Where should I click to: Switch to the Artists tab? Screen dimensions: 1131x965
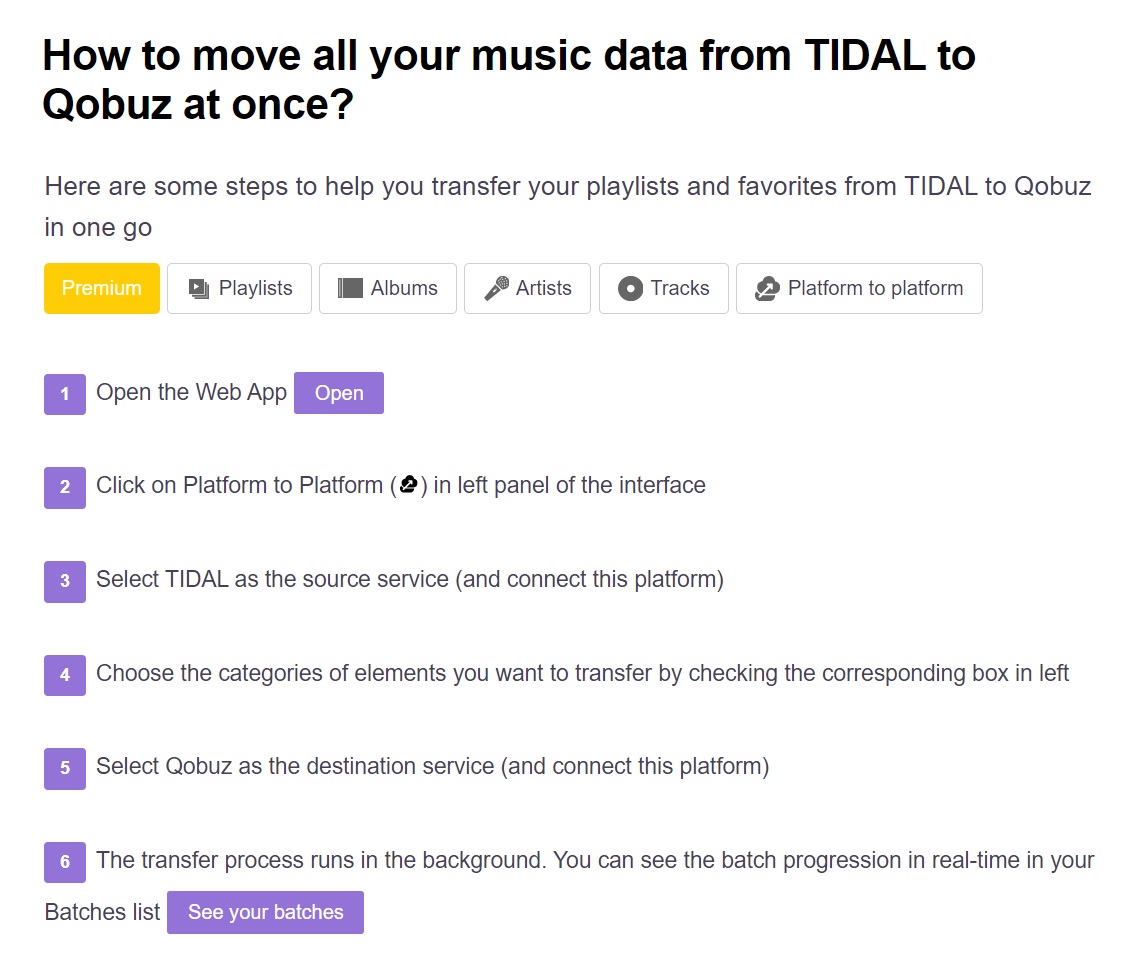(528, 289)
